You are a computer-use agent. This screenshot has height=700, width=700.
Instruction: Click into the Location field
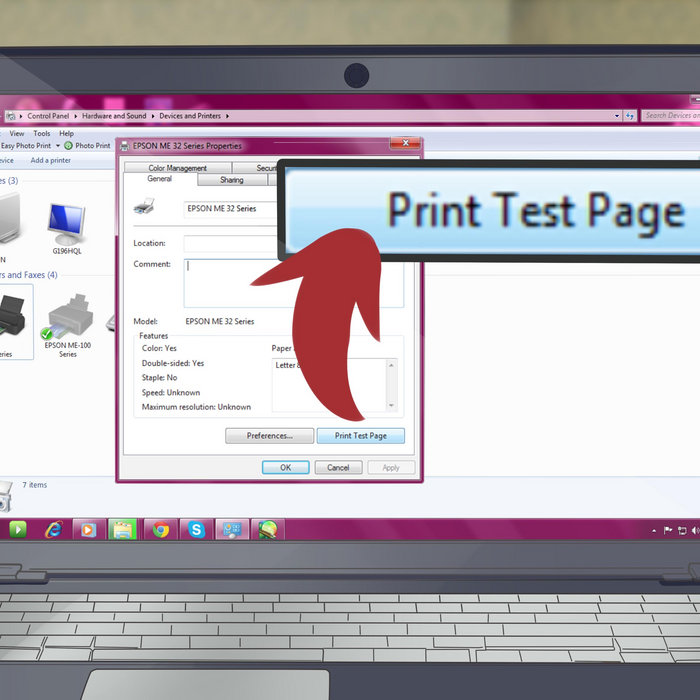[230, 243]
